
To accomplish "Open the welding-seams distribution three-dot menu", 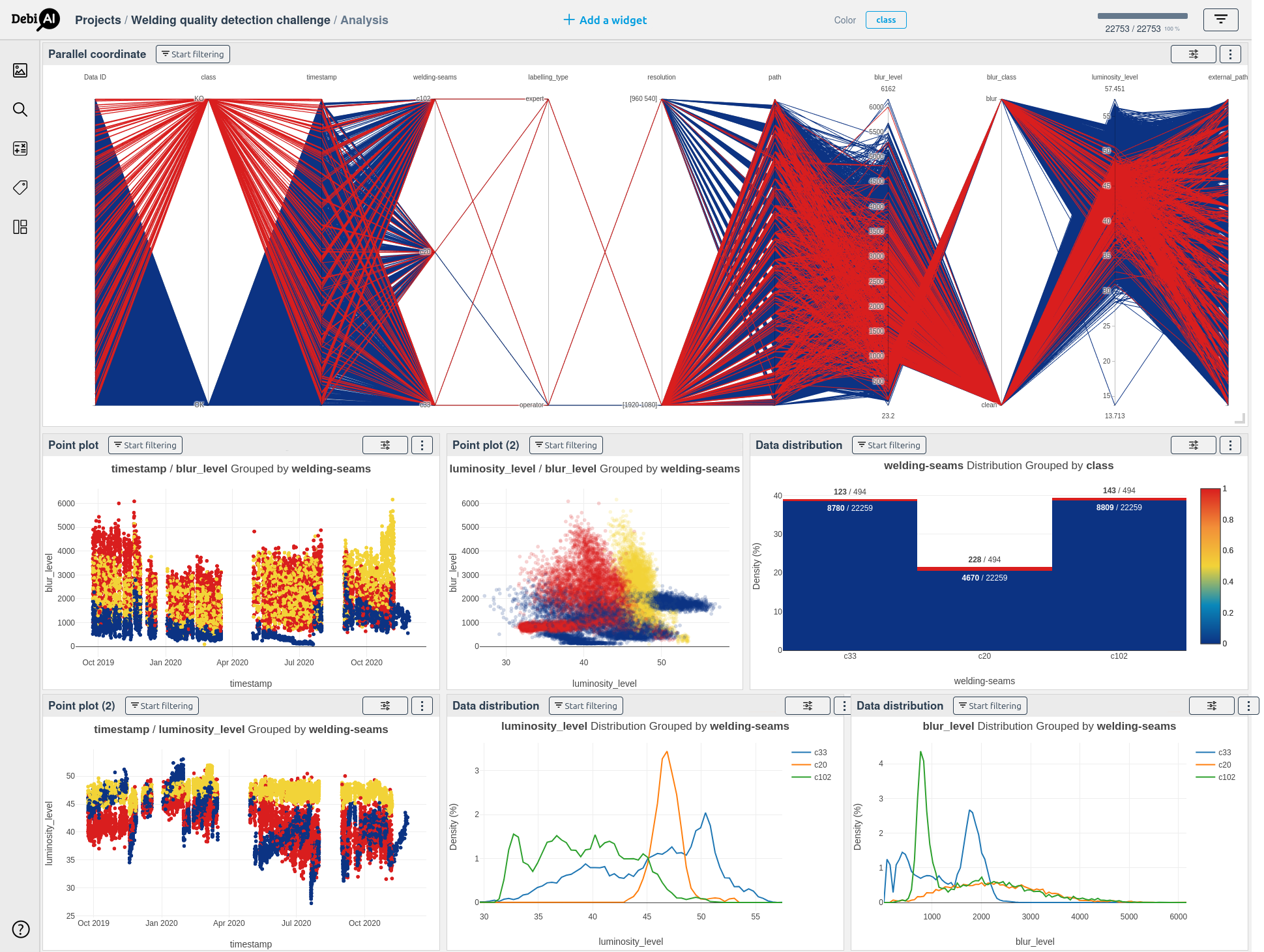I will 1230,445.
